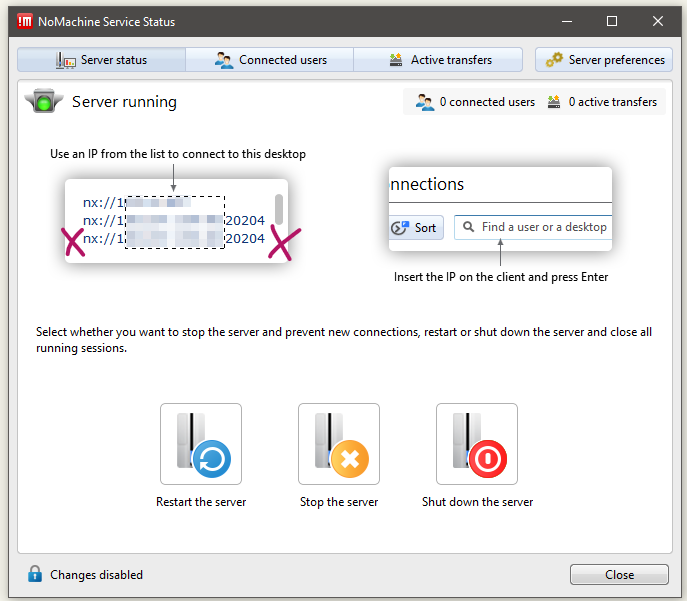This screenshot has width=687, height=601.
Task: Click the Changes disabled lock icon
Action: (x=35, y=574)
